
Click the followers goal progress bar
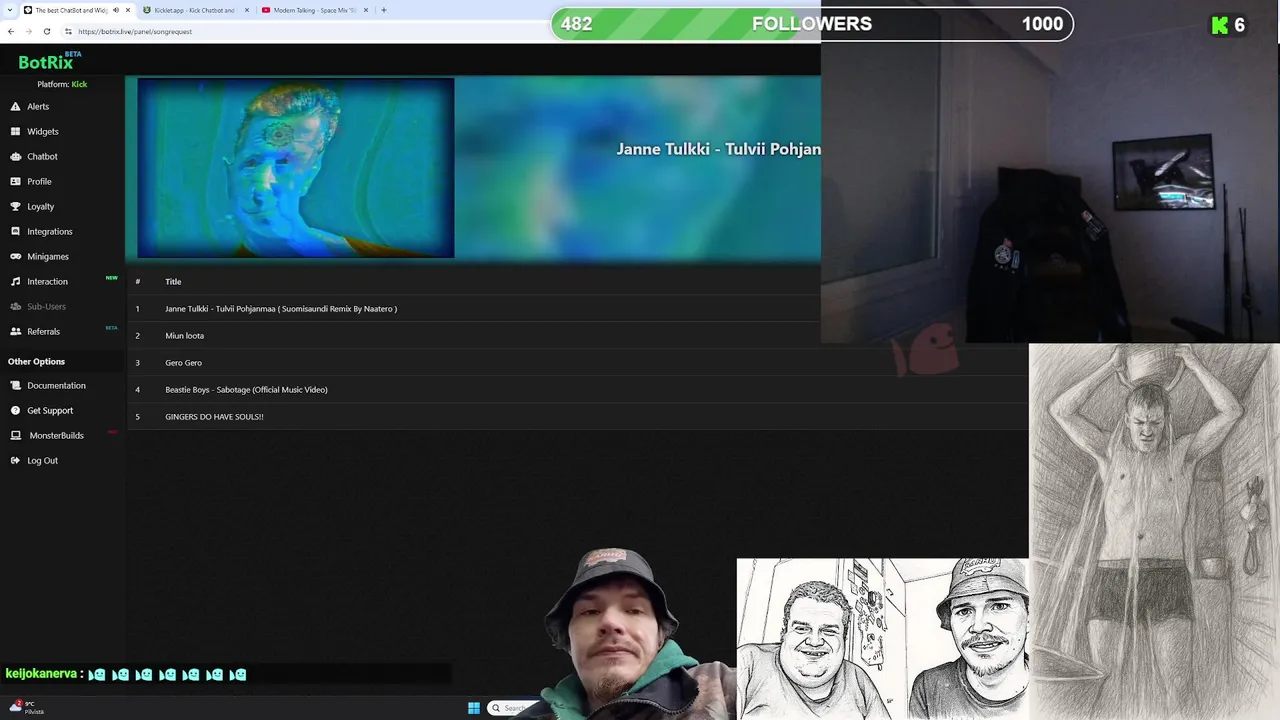coord(812,24)
